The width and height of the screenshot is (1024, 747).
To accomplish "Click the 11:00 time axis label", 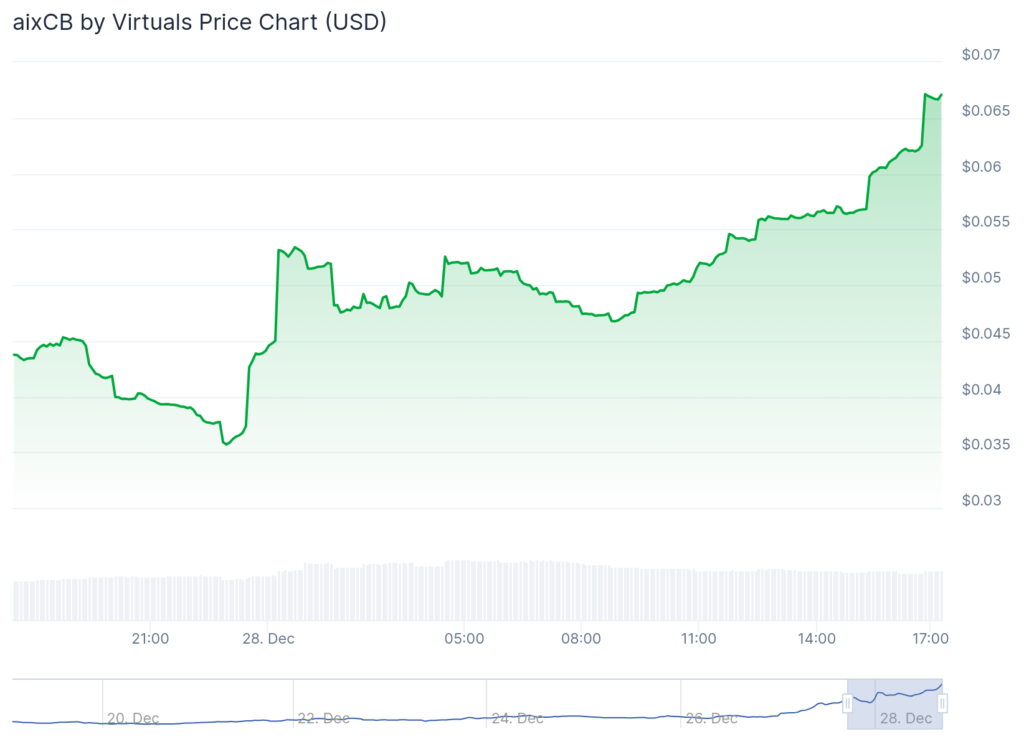I will tap(698, 638).
